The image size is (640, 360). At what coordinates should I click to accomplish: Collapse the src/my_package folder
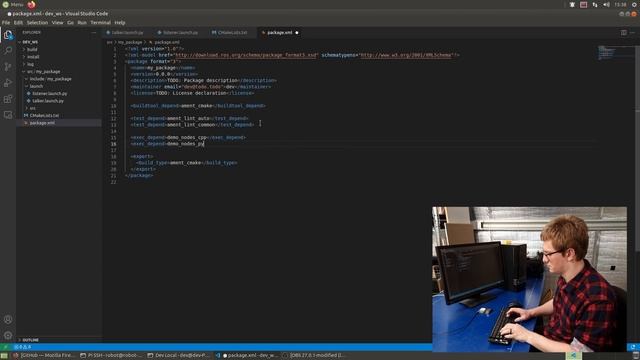[43, 71]
